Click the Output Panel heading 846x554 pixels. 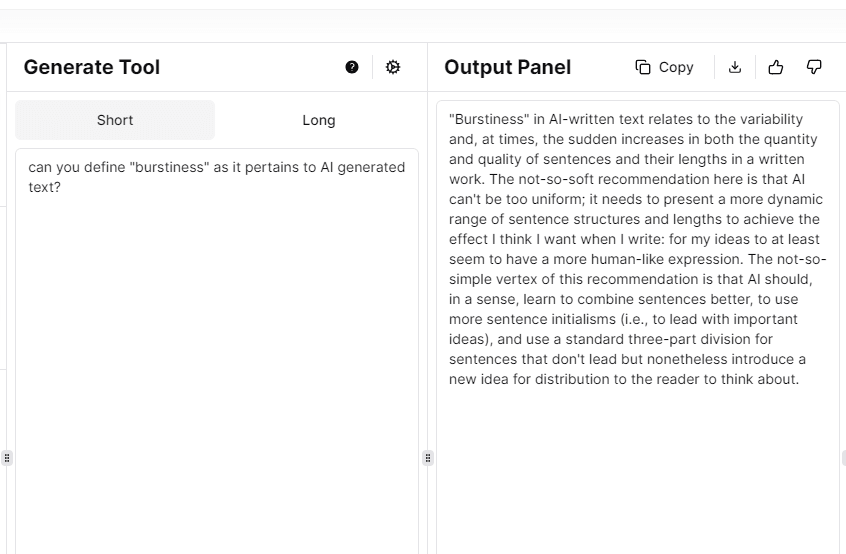pyautogui.click(x=507, y=67)
